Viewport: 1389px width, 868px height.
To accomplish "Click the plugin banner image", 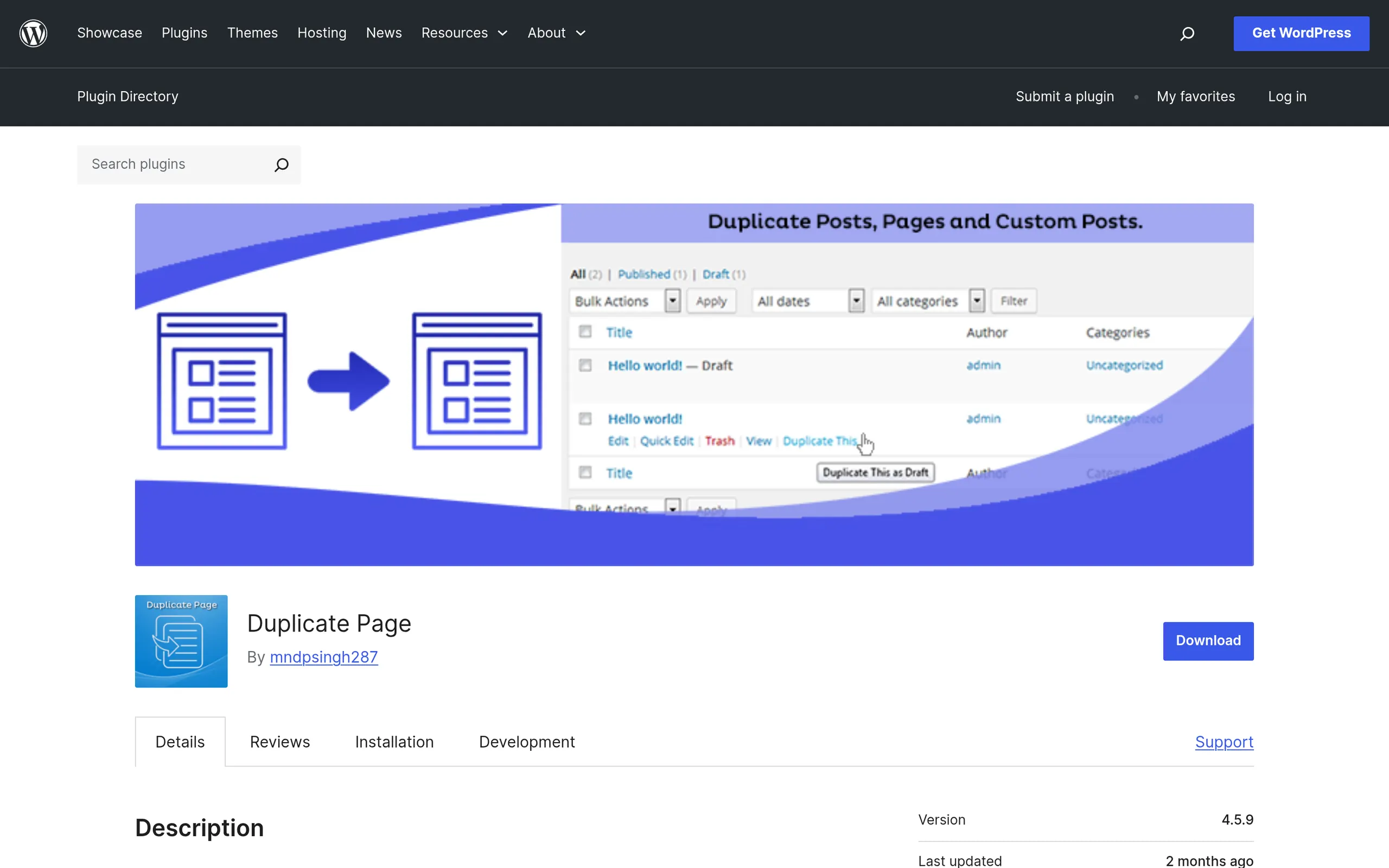I will [x=694, y=384].
